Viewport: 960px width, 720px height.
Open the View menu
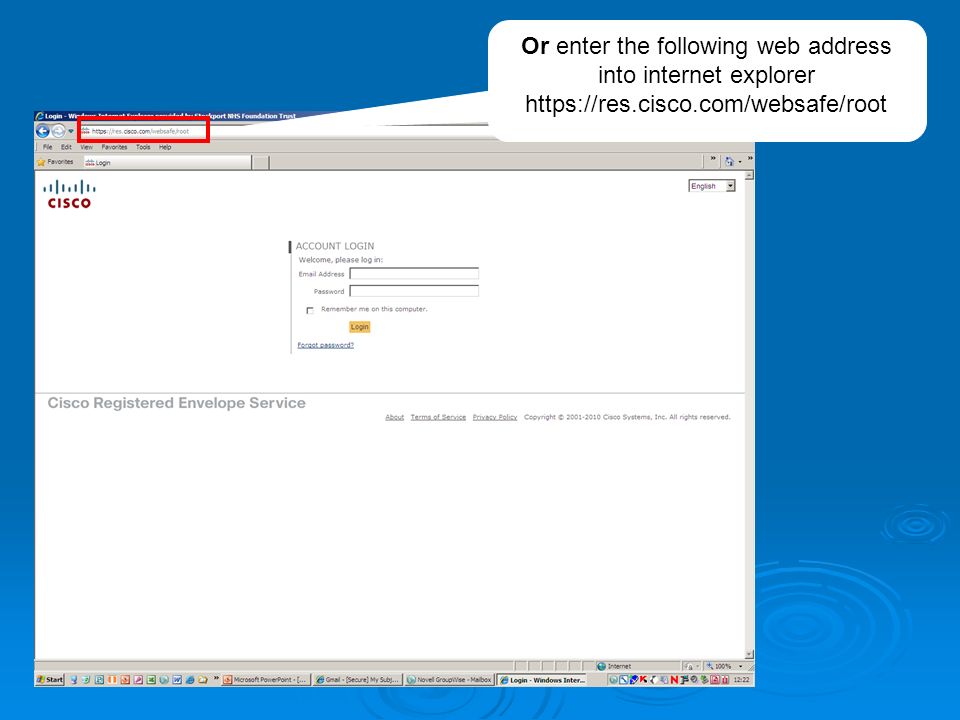86,147
